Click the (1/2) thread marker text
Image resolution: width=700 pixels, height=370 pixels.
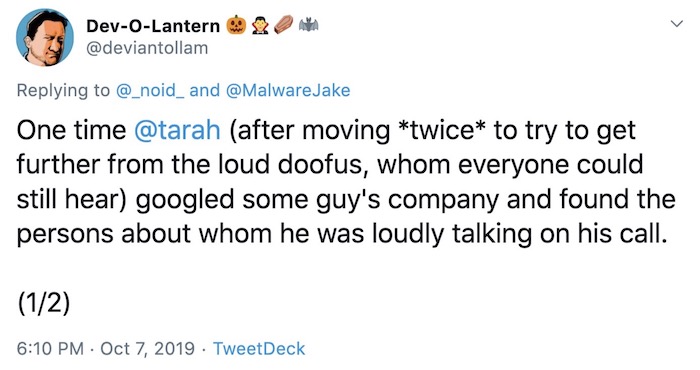[x=44, y=303]
